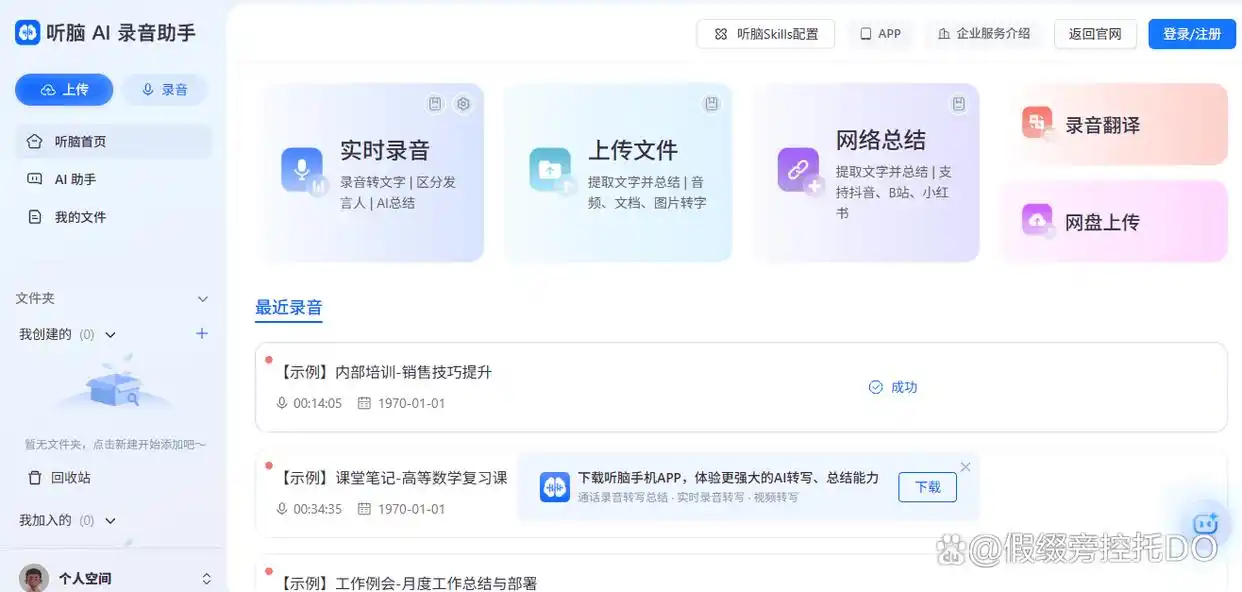Click the trash icon beside 回收站
1242x592 pixels.
[x=35, y=478]
